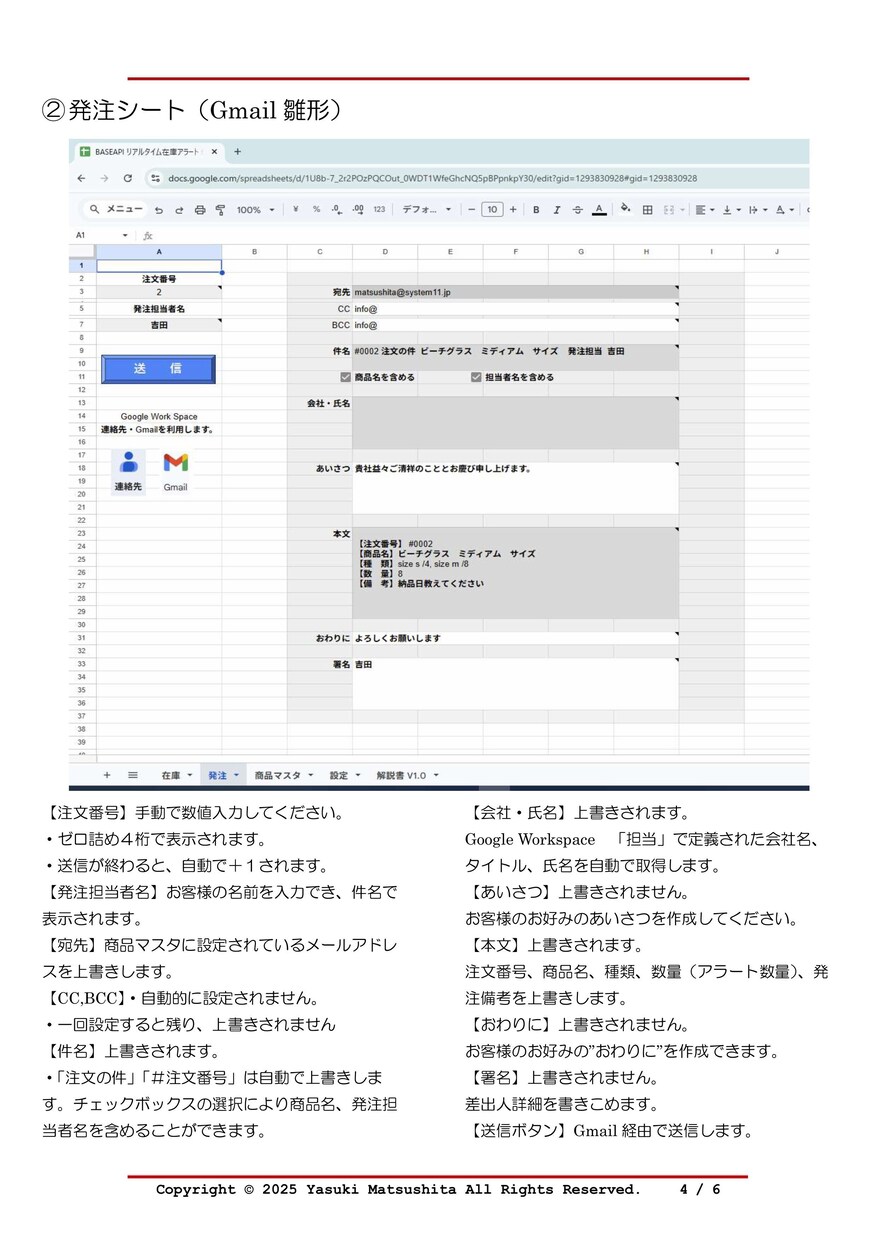Viewport: 877px width, 1240px height.
Task: Click the site info icon in address bar
Action: click(x=155, y=178)
